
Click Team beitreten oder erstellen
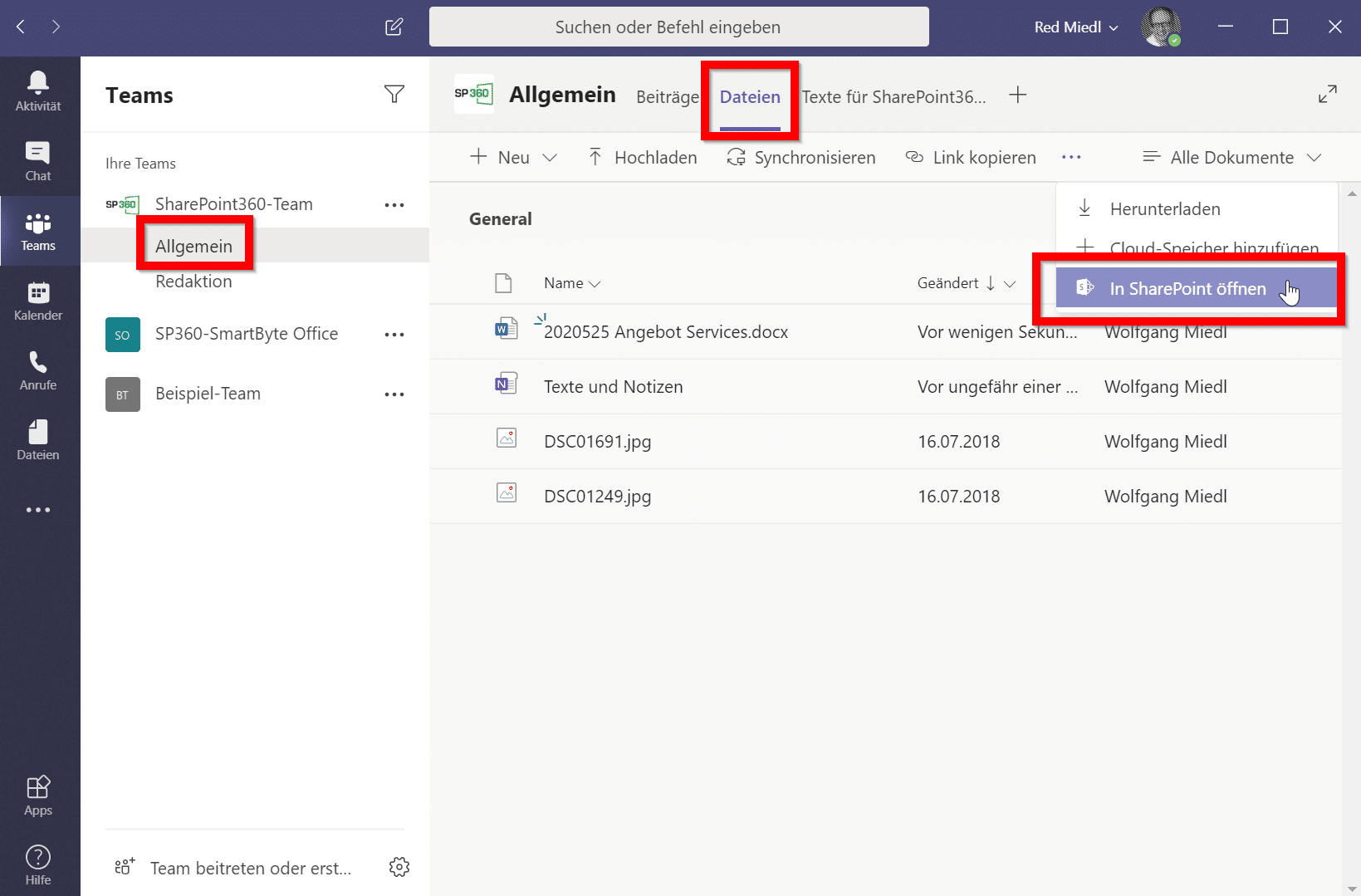[x=233, y=868]
